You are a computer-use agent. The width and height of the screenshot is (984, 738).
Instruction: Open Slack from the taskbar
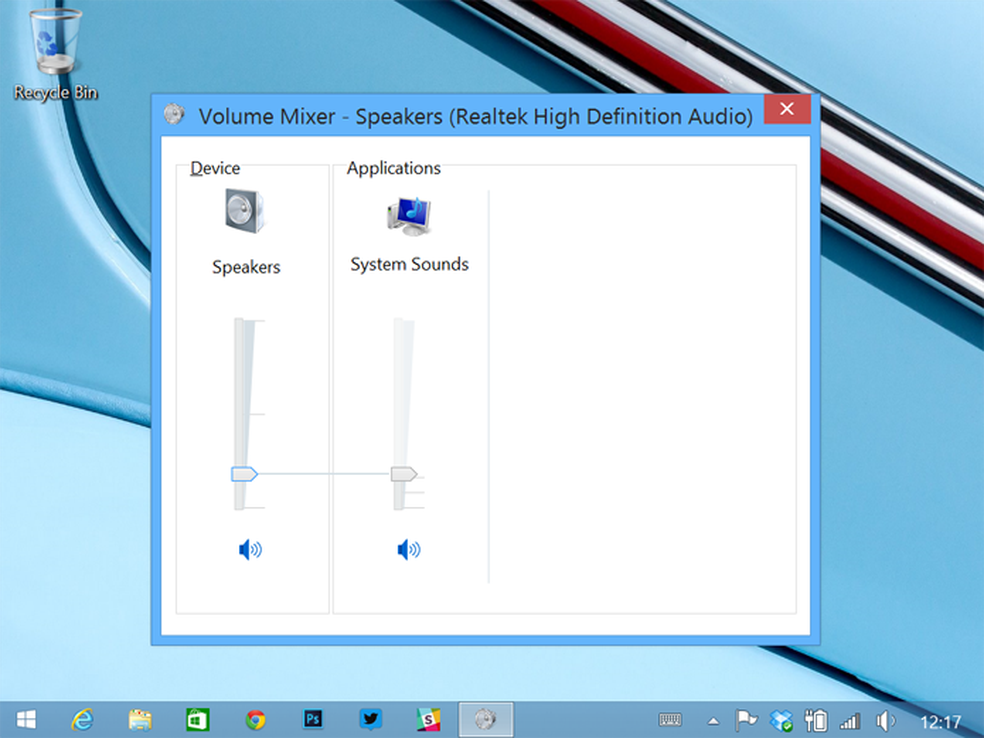click(x=428, y=719)
